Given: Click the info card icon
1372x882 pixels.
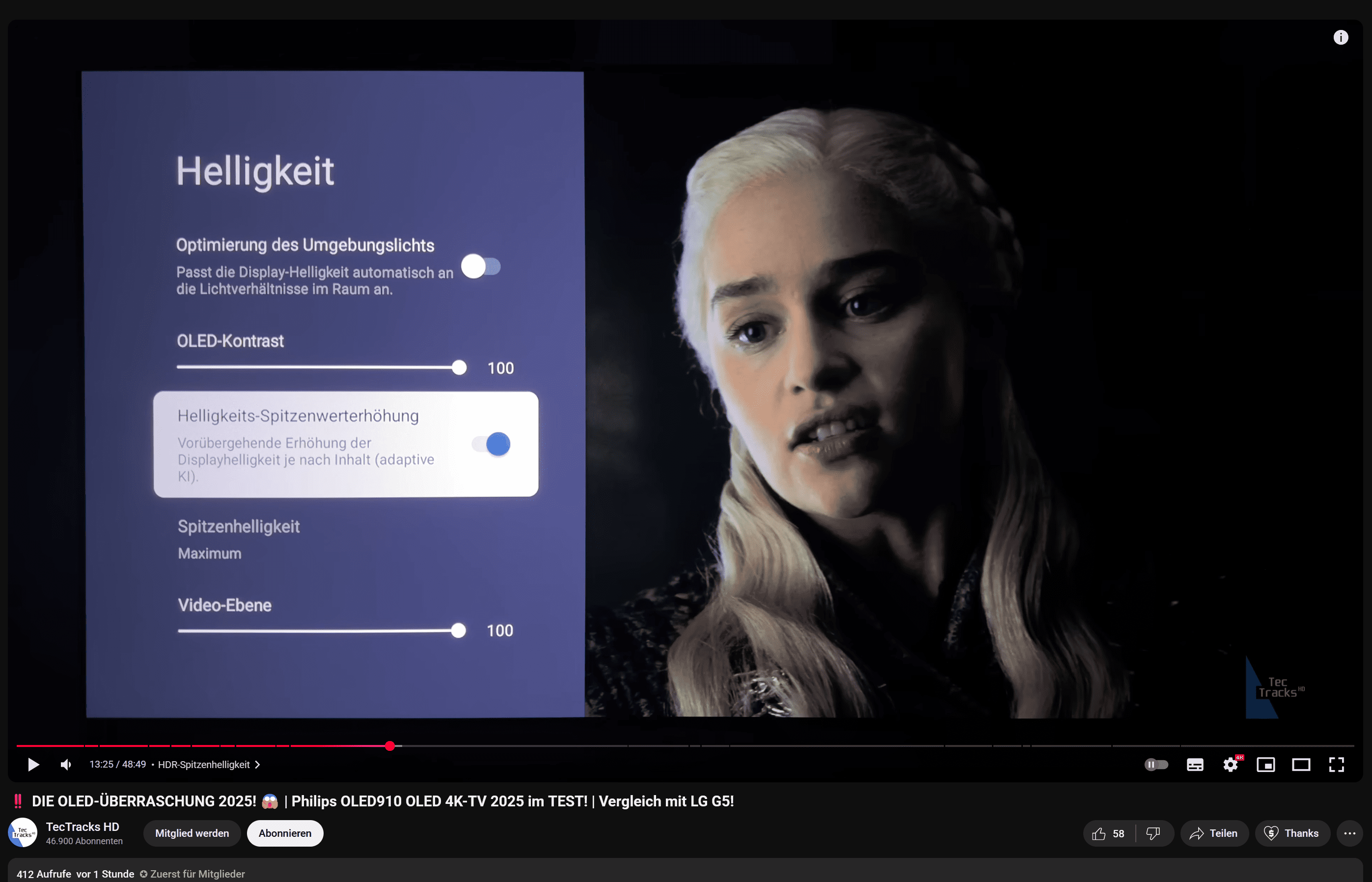Looking at the screenshot, I should [1341, 38].
